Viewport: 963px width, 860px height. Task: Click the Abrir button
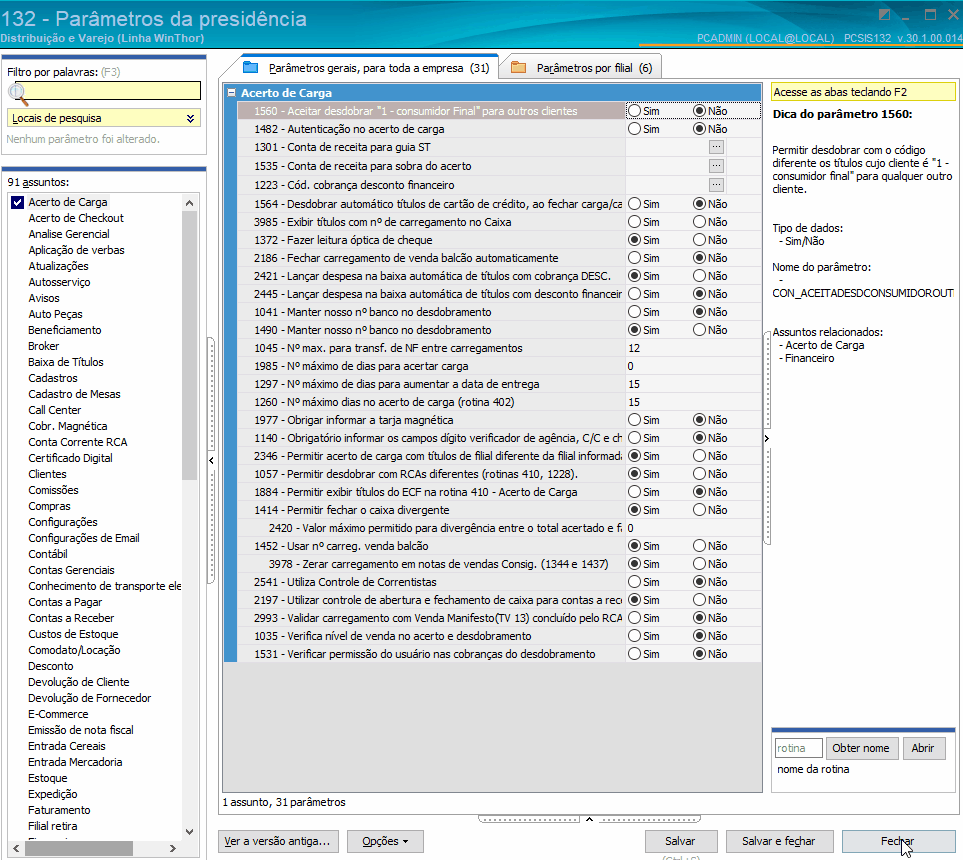[922, 748]
